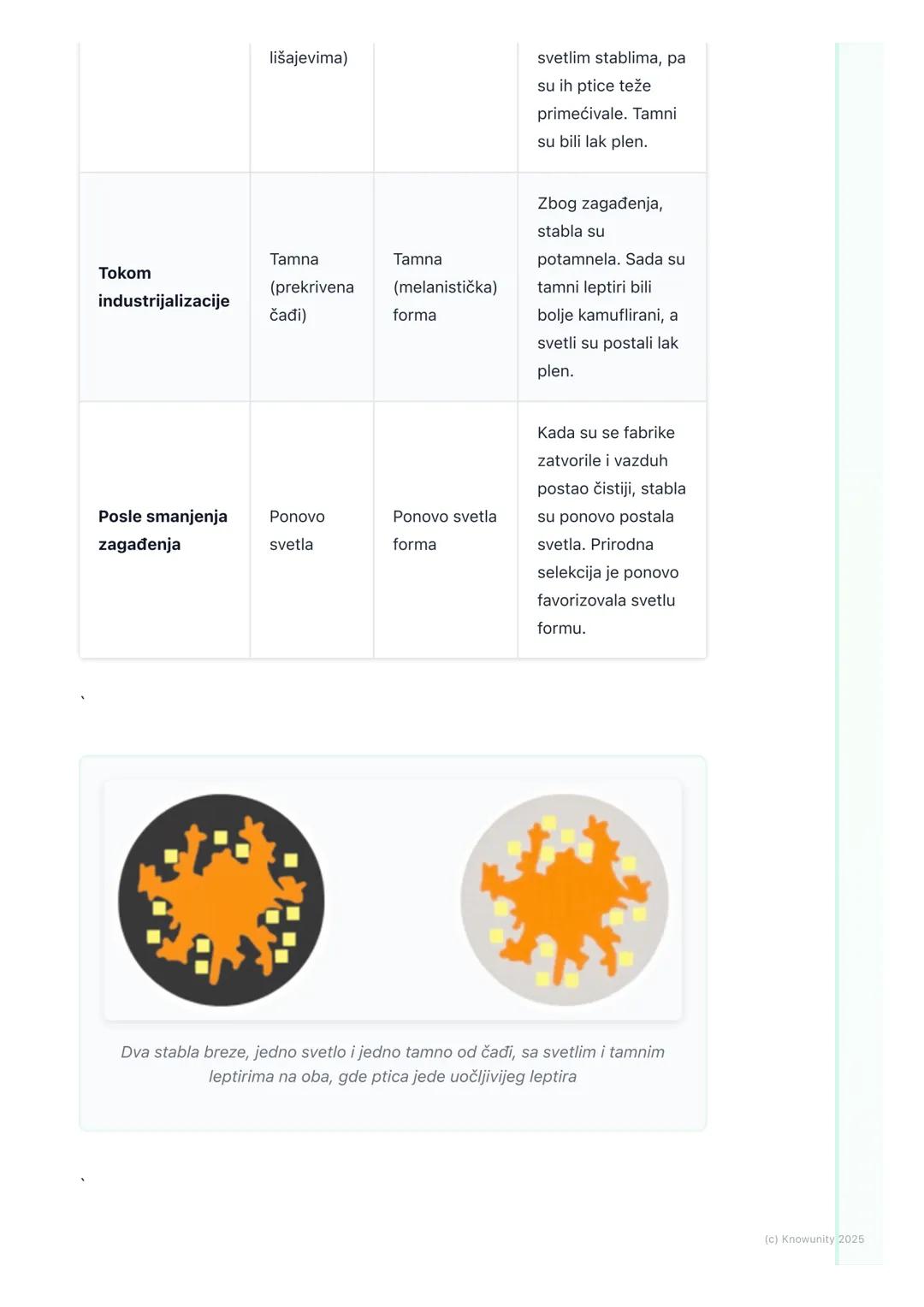Image resolution: width=924 pixels, height=1307 pixels.
Task: Click the 'lišajevima)' cell at top
Action: tap(308, 58)
